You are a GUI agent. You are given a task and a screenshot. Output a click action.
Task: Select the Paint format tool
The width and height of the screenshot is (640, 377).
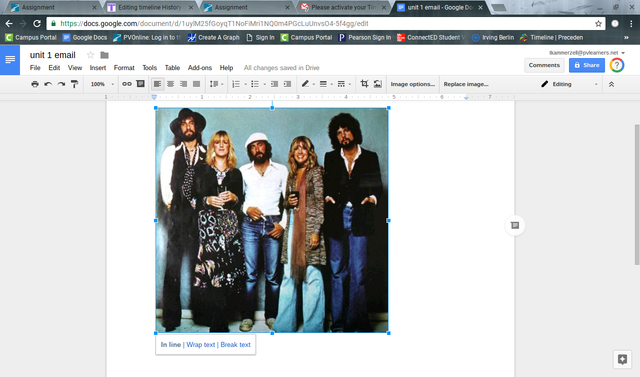(x=74, y=84)
